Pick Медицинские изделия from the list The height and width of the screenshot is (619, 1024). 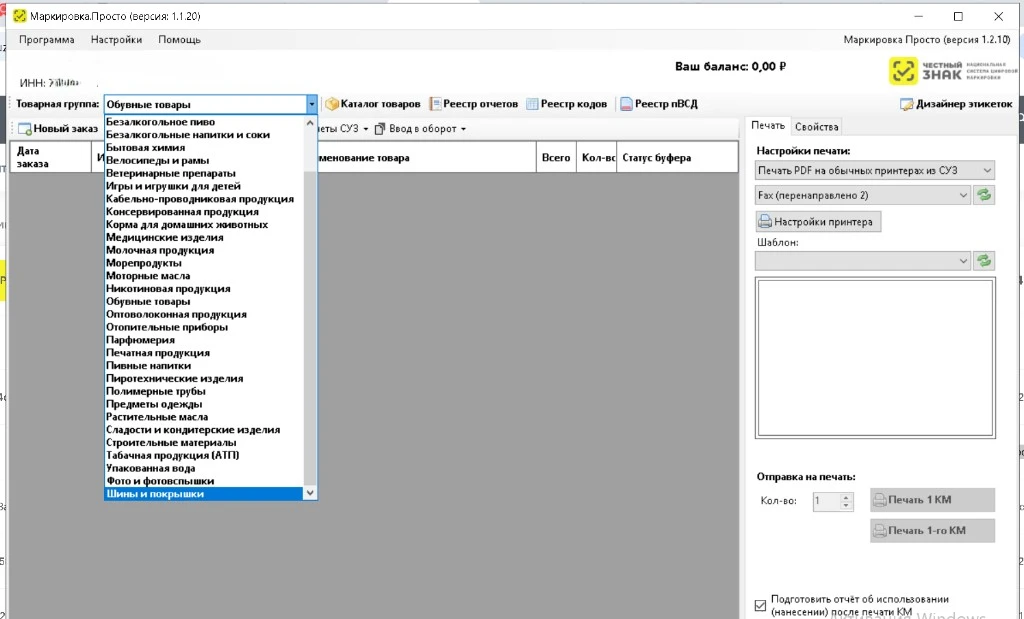(x=204, y=238)
